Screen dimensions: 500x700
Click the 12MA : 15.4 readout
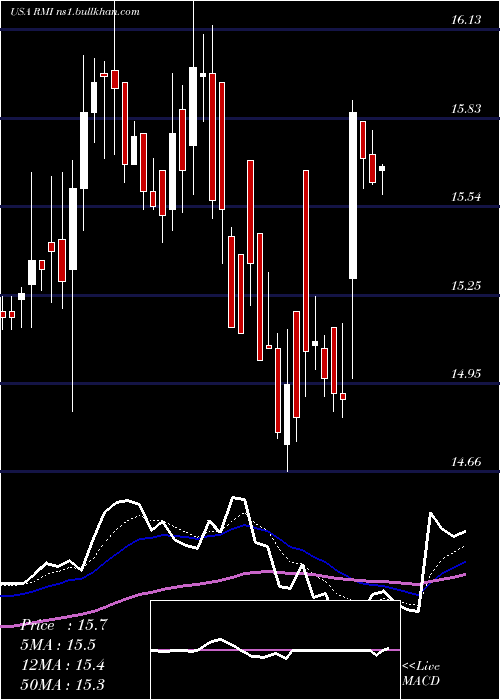[63, 665]
